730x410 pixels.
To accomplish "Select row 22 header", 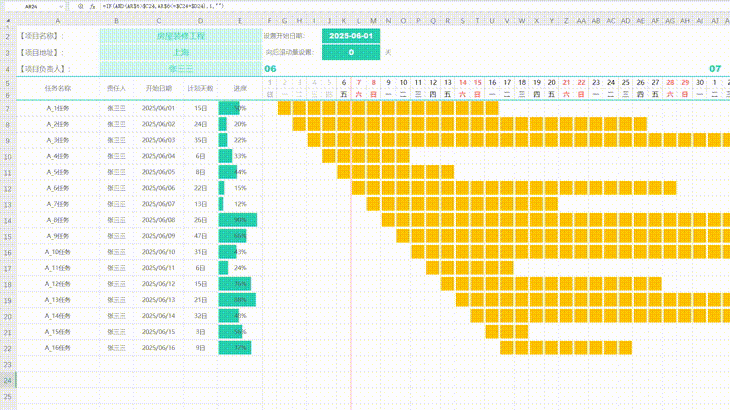I will coord(8,348).
